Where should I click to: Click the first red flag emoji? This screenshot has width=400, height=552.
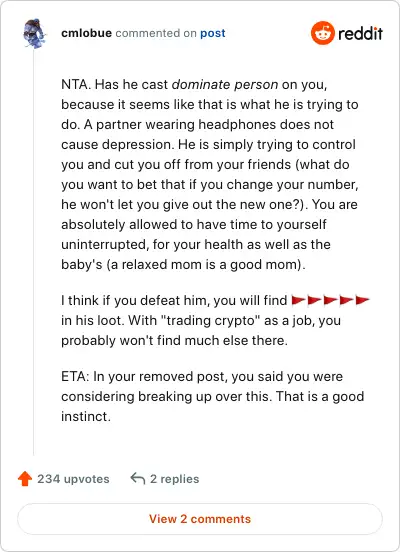(299, 300)
